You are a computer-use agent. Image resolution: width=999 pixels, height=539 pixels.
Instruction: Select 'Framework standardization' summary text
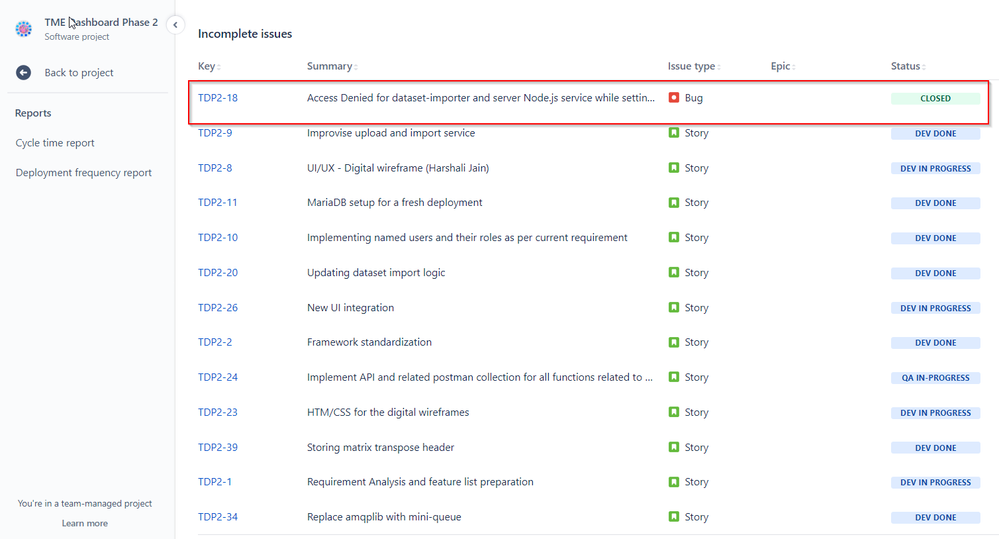tap(369, 342)
